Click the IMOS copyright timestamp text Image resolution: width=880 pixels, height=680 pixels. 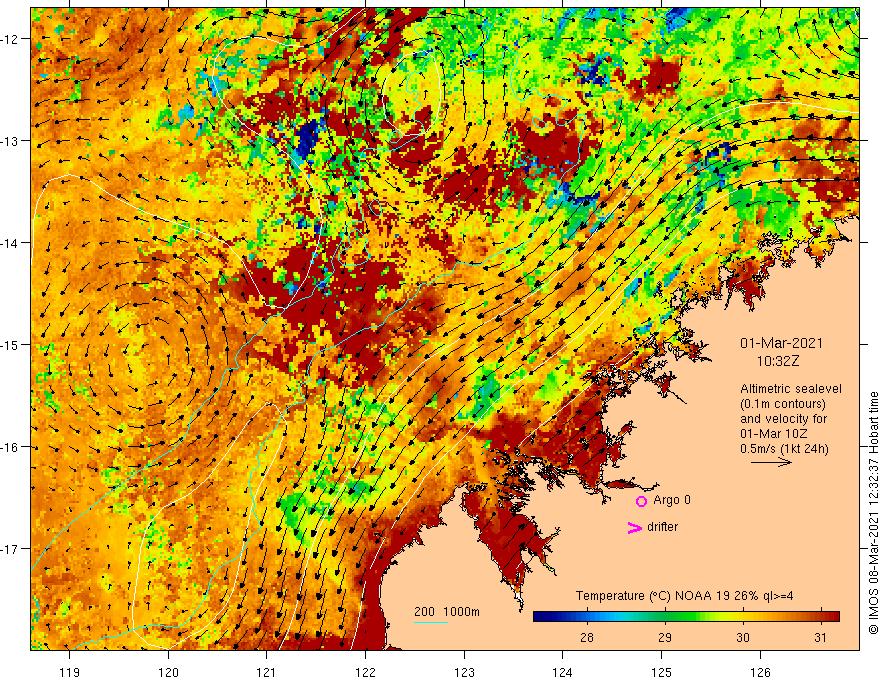click(873, 512)
